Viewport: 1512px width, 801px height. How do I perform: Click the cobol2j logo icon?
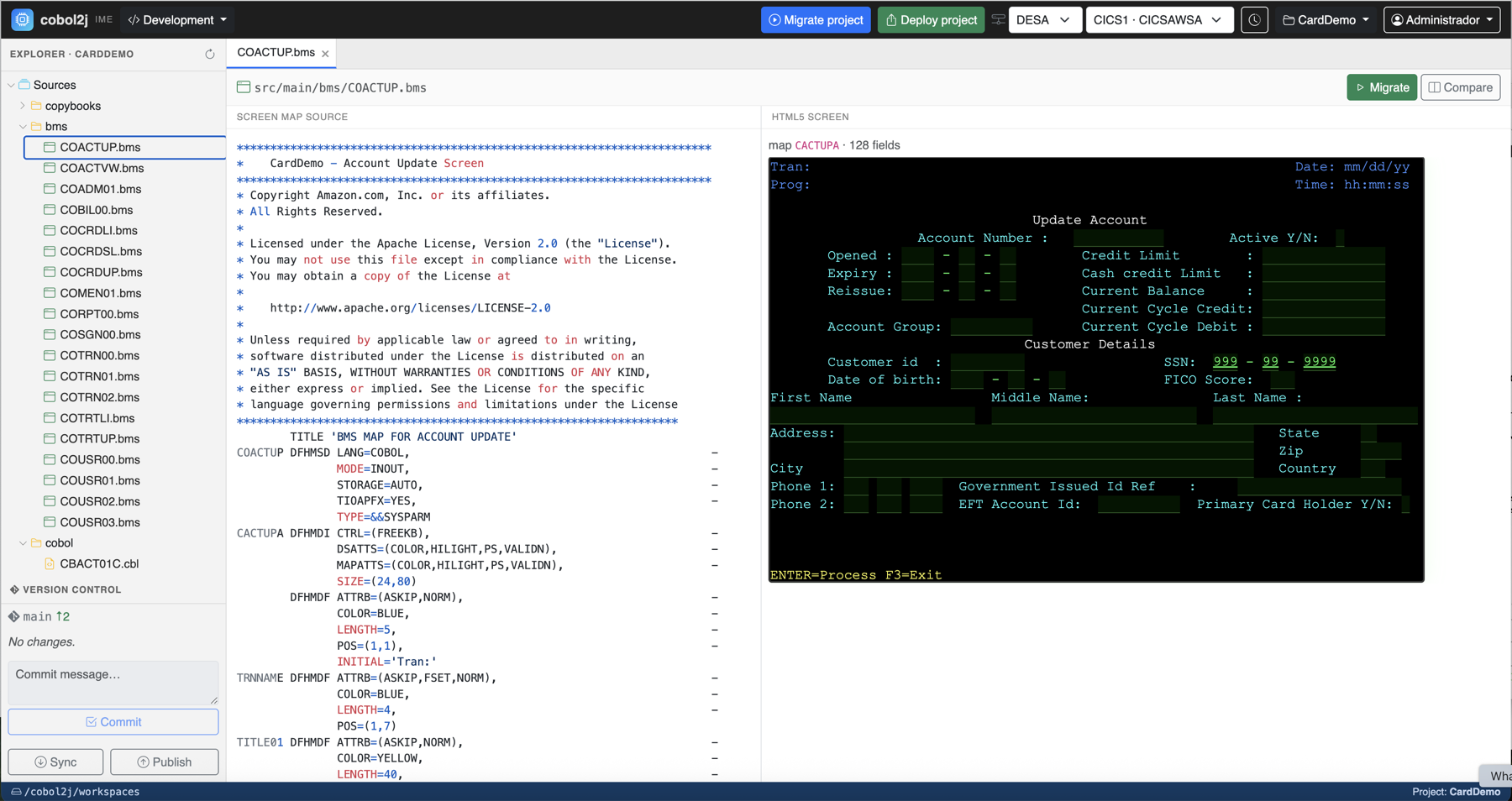tap(23, 19)
